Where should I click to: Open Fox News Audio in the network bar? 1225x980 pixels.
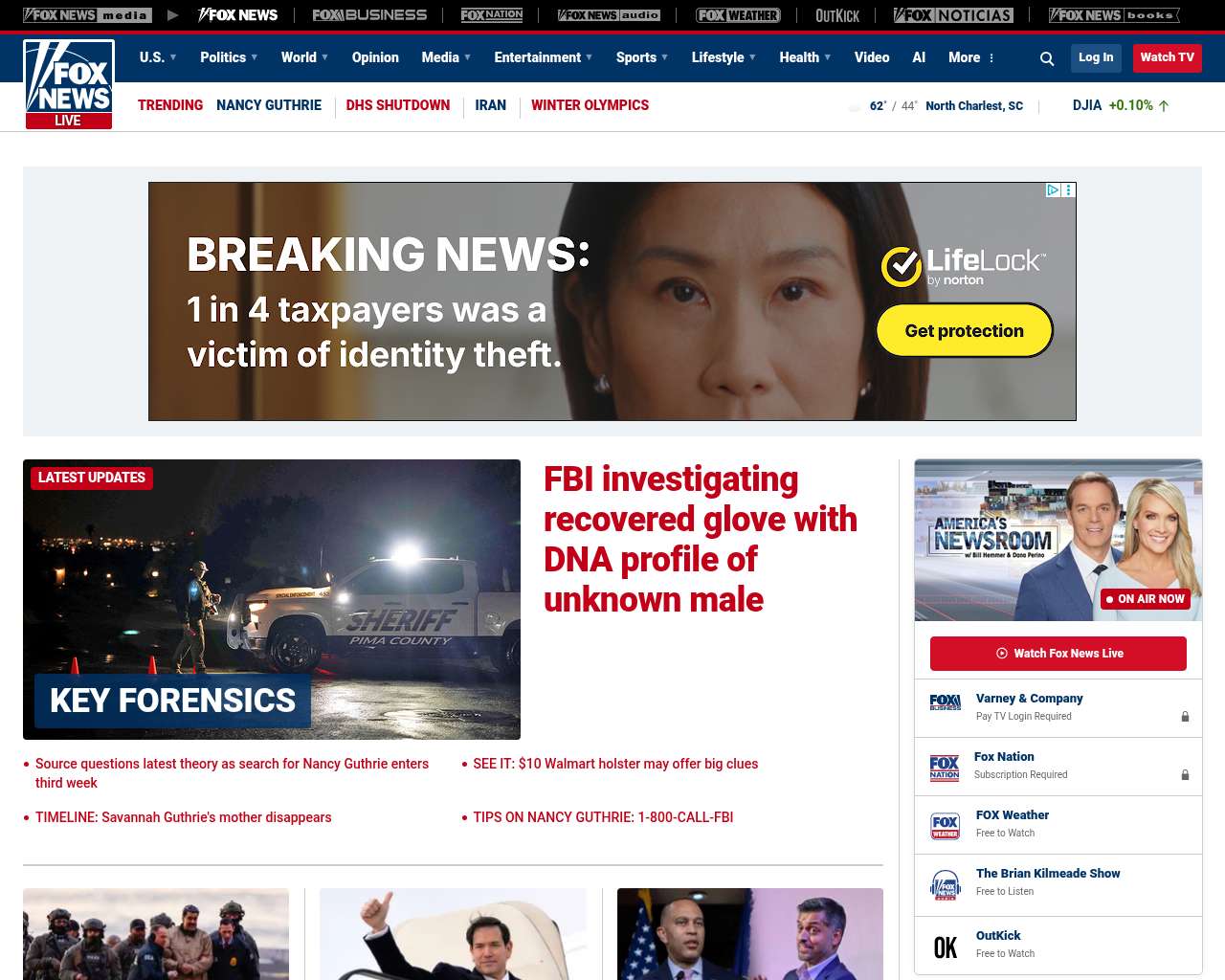coord(610,15)
